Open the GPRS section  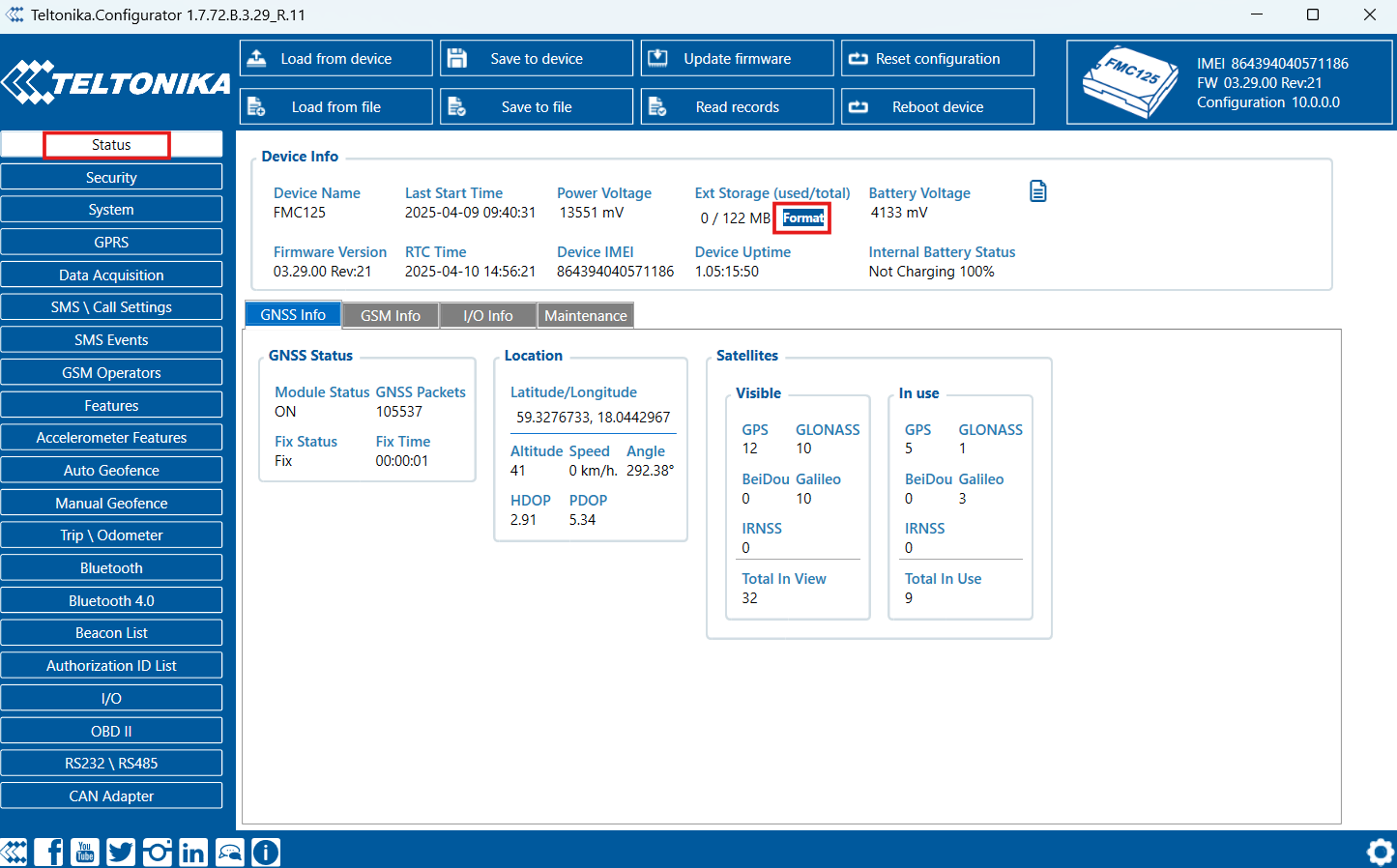coord(111,243)
